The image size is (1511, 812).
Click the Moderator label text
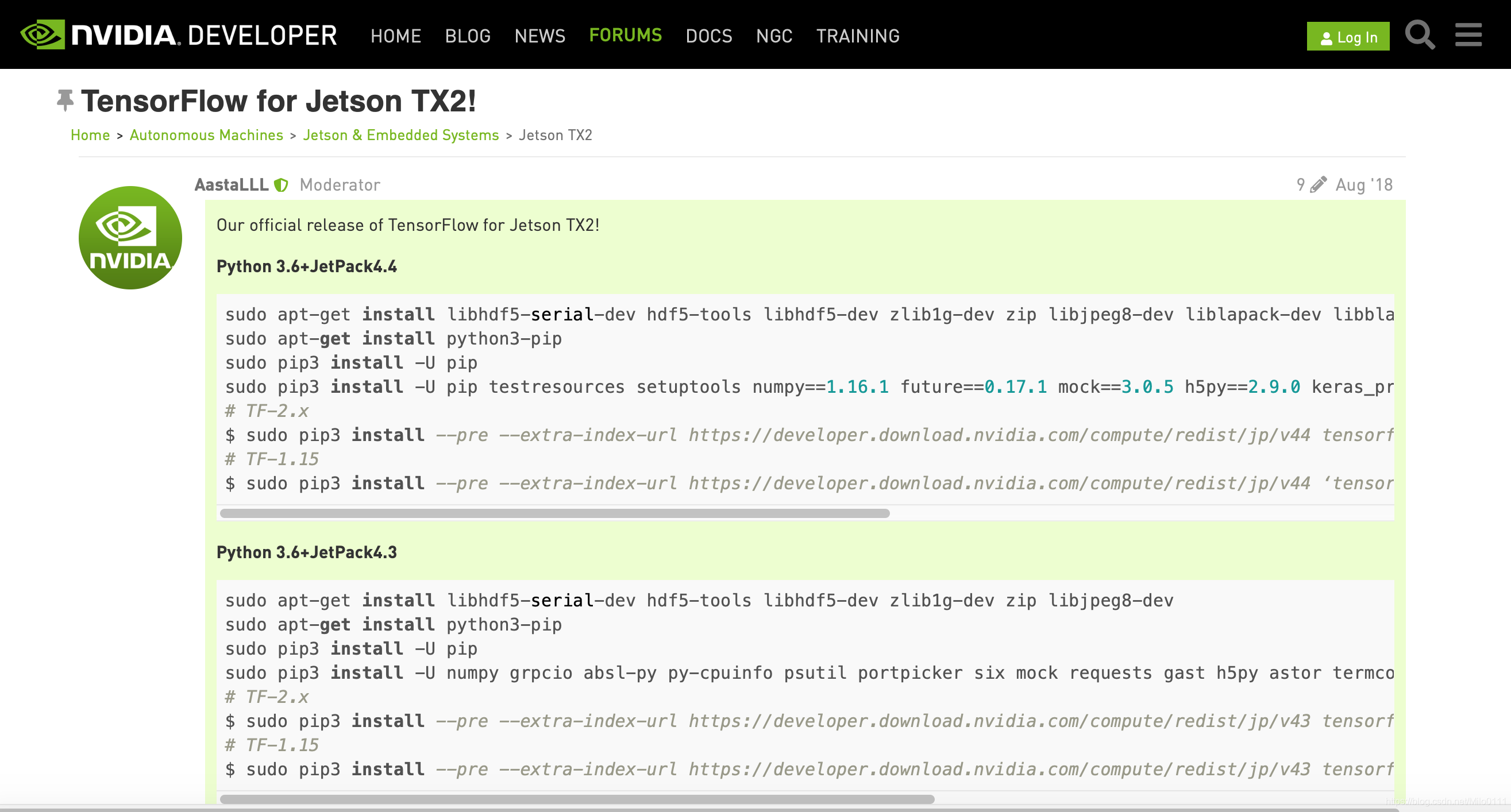[340, 185]
